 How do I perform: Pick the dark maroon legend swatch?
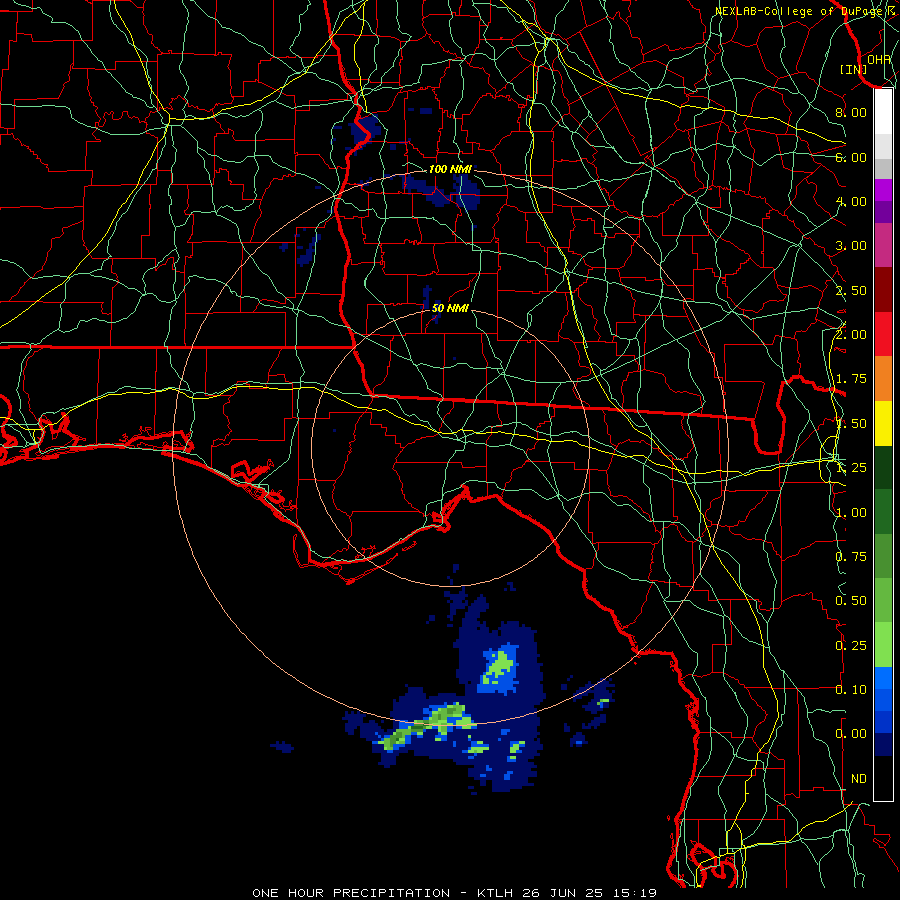883,290
